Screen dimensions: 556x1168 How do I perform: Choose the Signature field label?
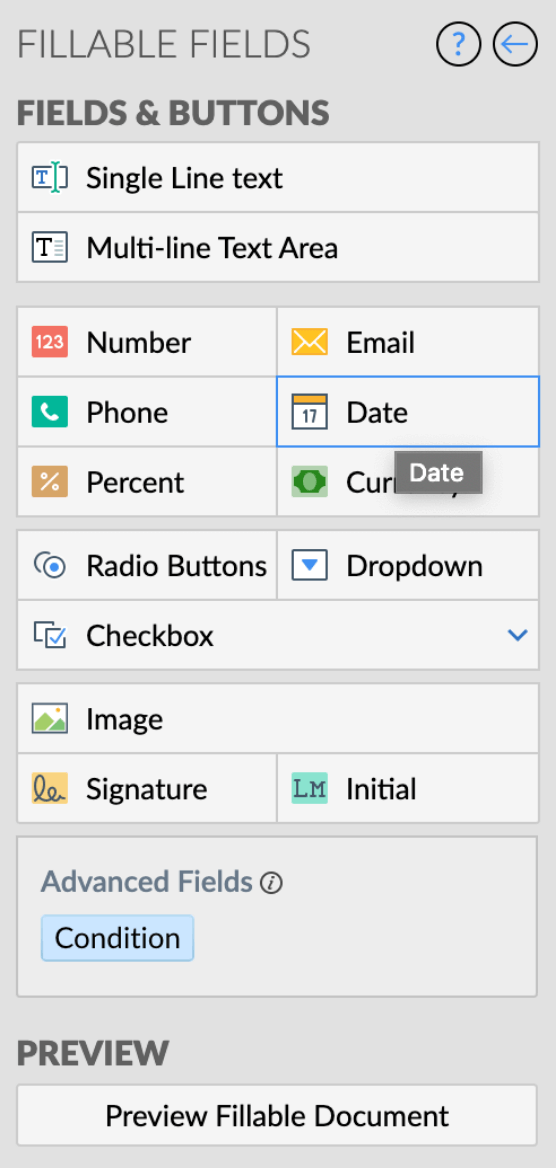[147, 789]
